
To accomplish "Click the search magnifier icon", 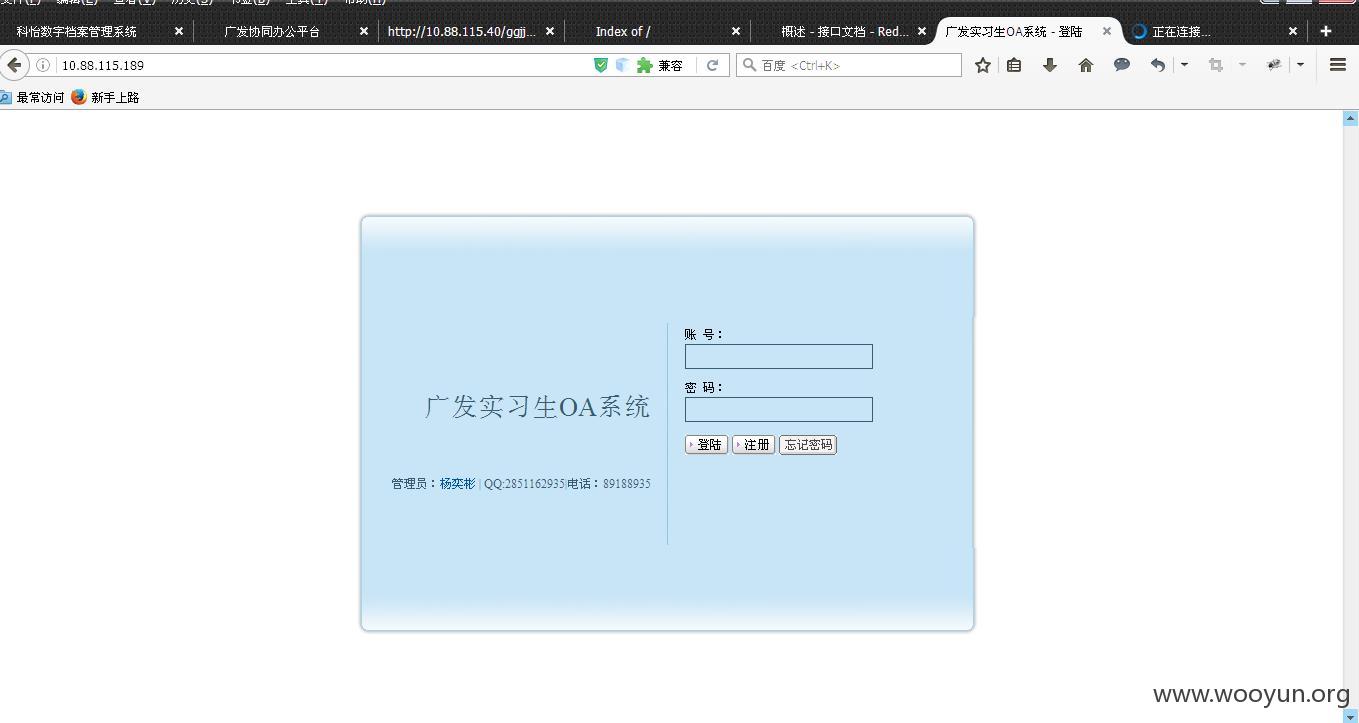I will click(749, 65).
